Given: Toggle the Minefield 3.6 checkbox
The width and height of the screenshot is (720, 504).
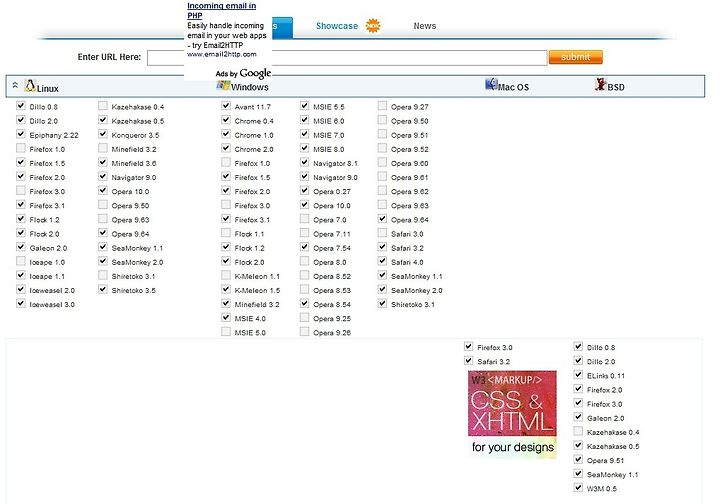Looking at the screenshot, I should 103,162.
